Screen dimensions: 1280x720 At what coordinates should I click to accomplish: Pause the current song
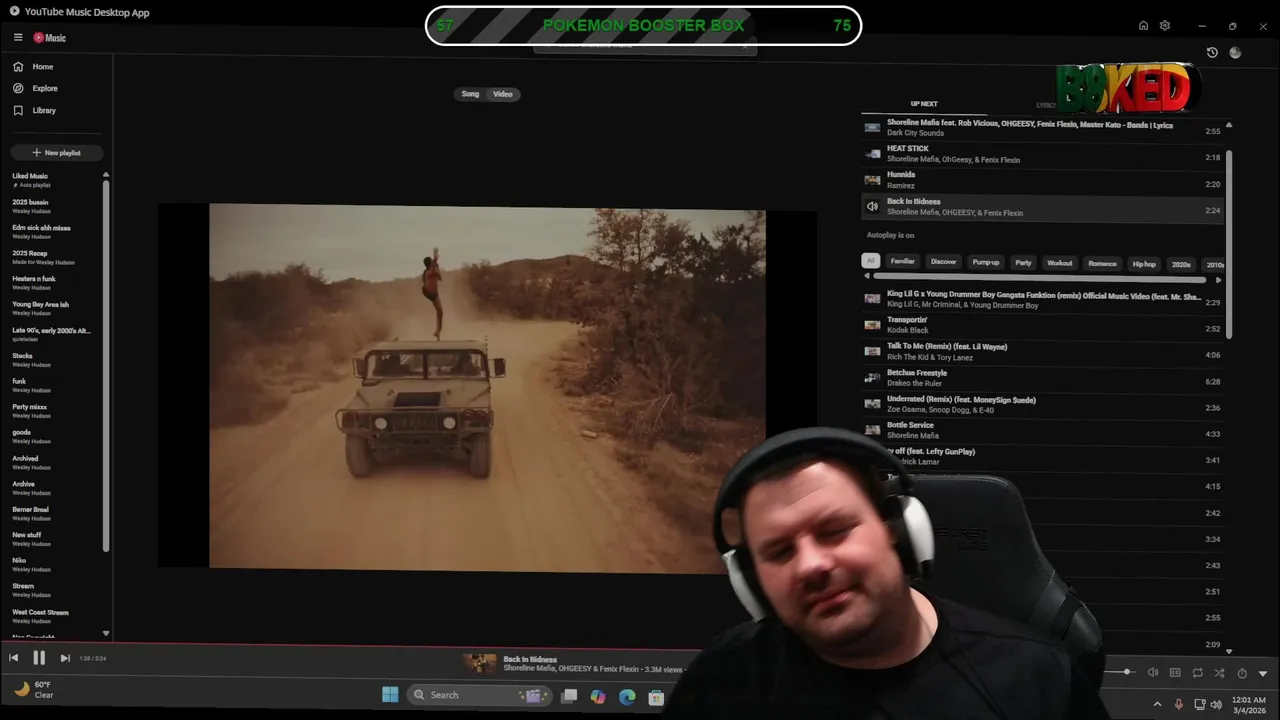click(x=39, y=658)
